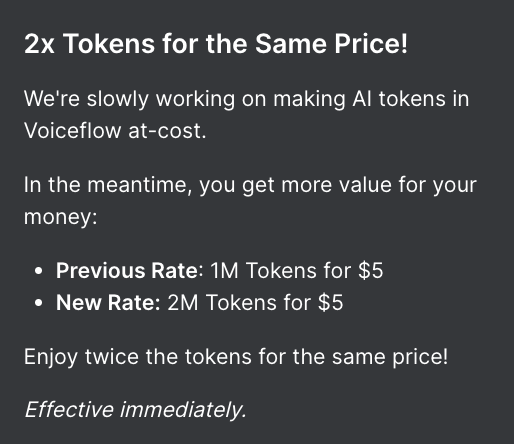The height and width of the screenshot is (444, 514).
Task: Click the 'more value' words
Action: coord(337,185)
